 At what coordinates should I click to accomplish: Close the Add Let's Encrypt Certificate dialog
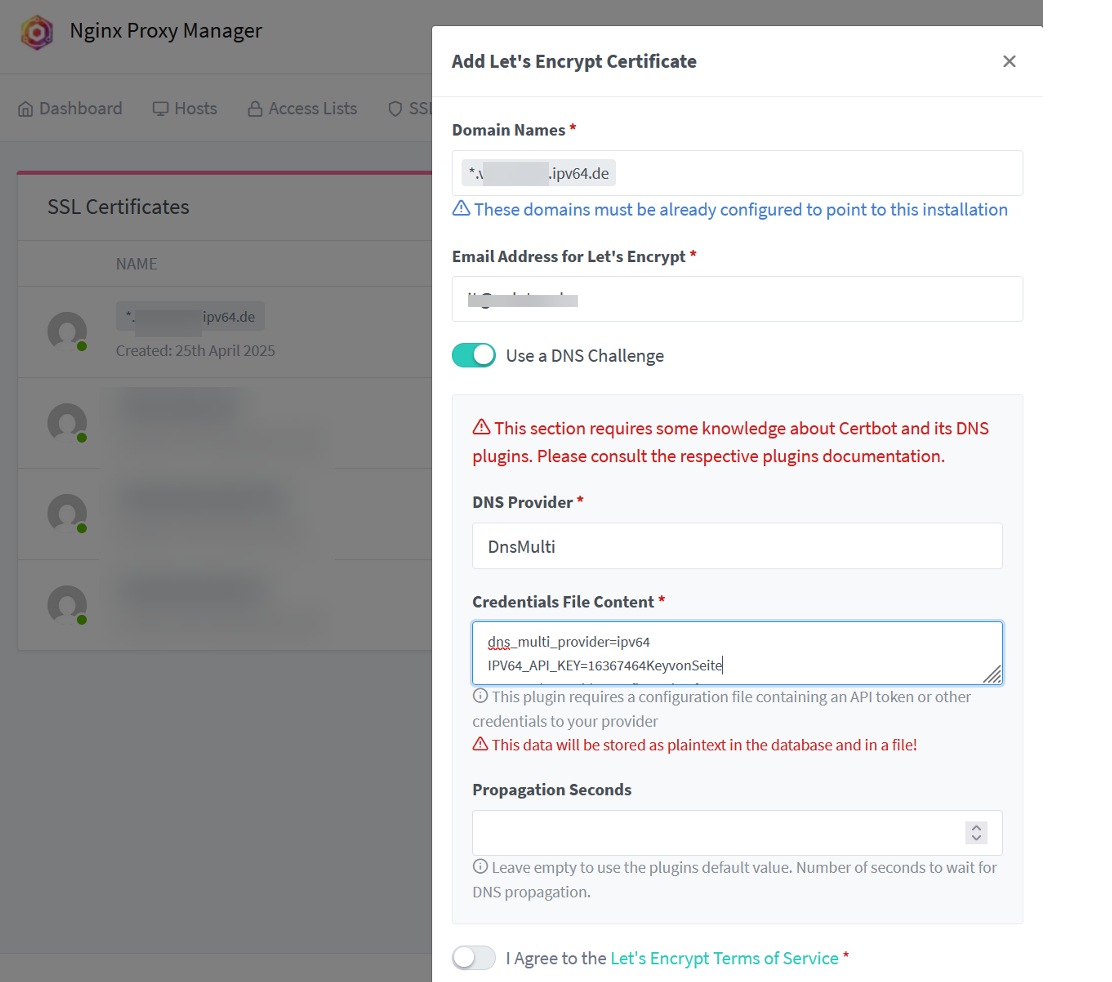tap(1009, 61)
